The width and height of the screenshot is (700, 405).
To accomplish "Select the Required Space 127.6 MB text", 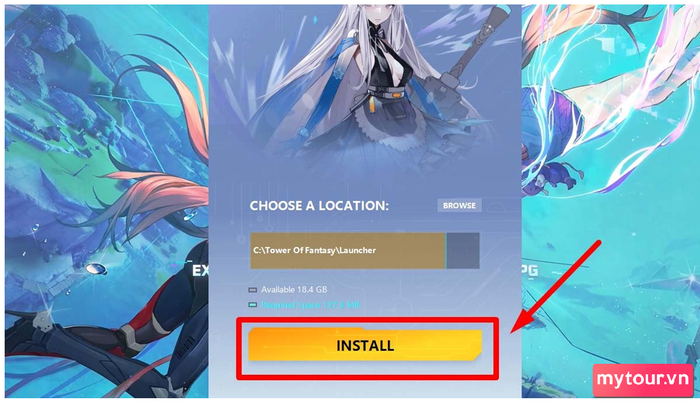I will (310, 305).
